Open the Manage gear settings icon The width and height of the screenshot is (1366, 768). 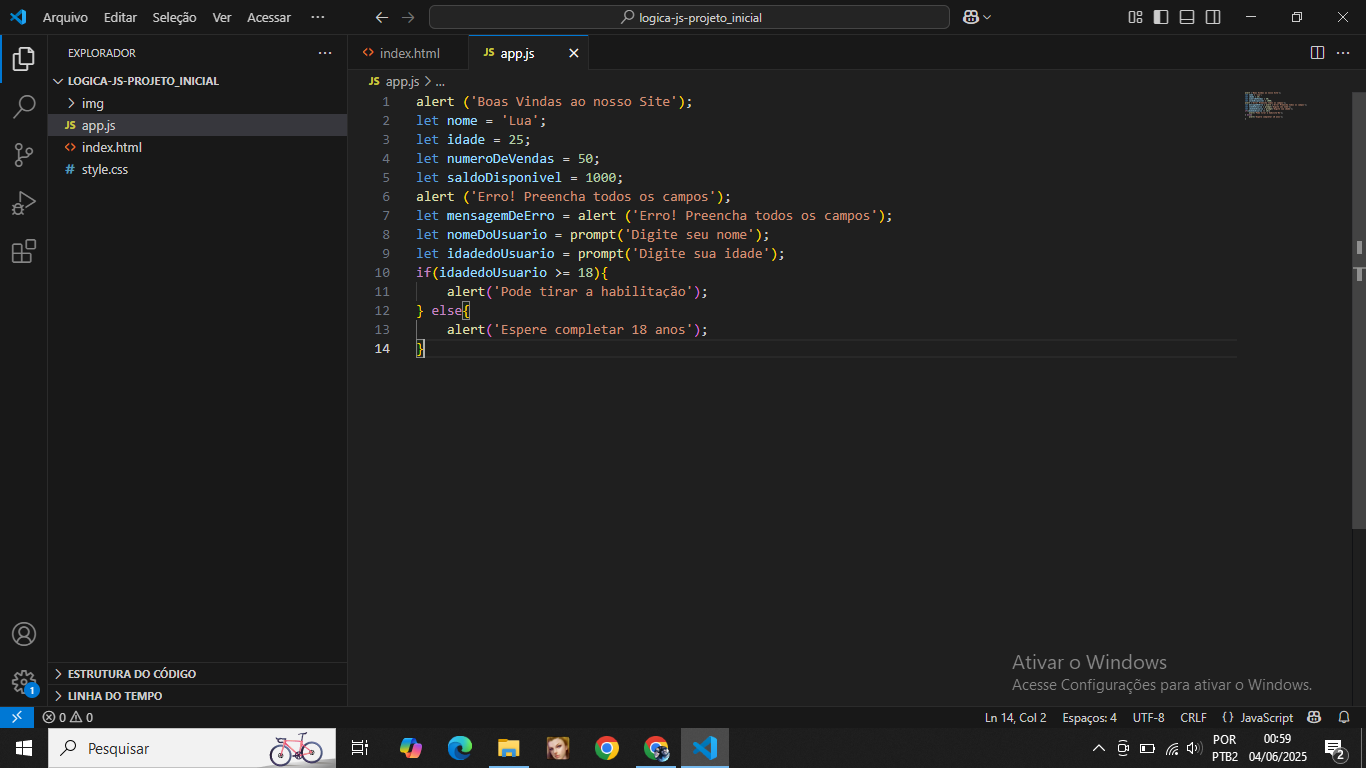tap(24, 682)
